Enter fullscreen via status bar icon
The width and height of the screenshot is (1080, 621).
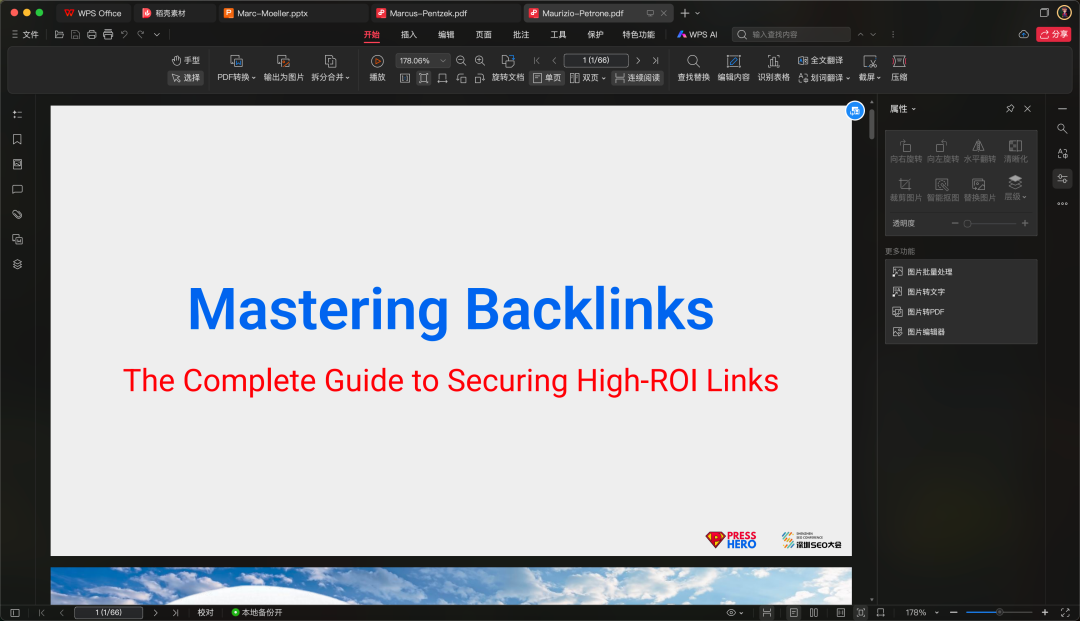tap(1065, 612)
